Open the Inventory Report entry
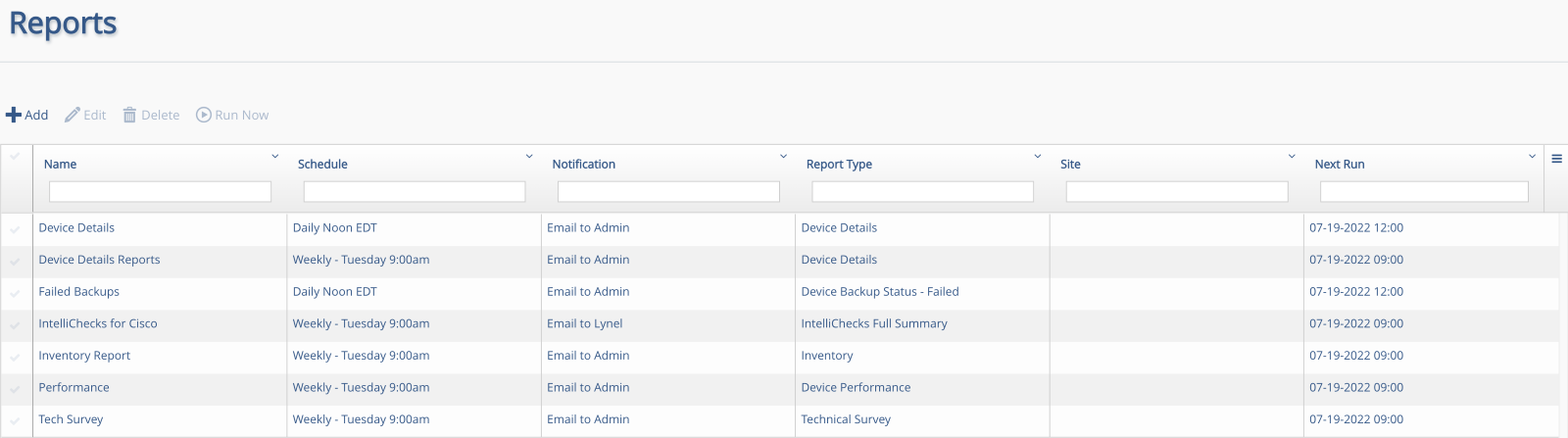This screenshot has width=1568, height=438. (84, 356)
